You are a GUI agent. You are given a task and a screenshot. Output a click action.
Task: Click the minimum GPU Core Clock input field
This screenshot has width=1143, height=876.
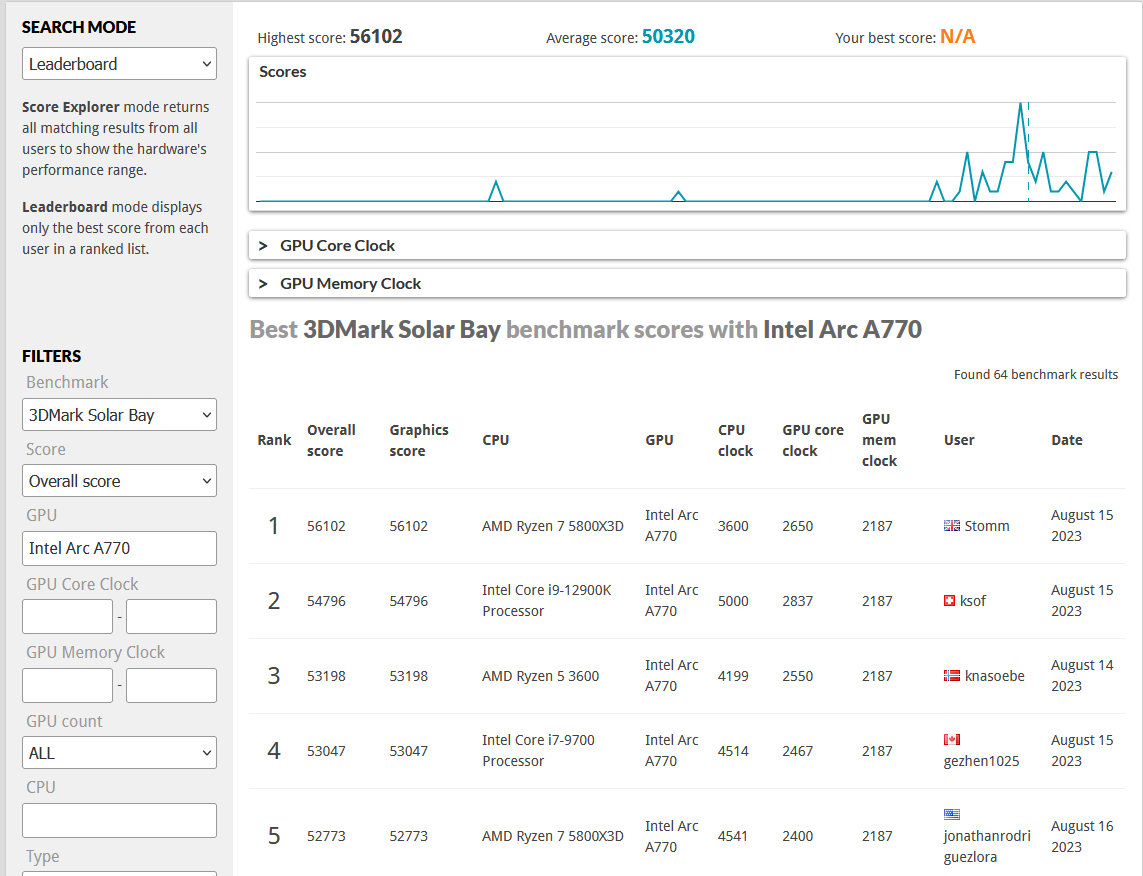(68, 617)
